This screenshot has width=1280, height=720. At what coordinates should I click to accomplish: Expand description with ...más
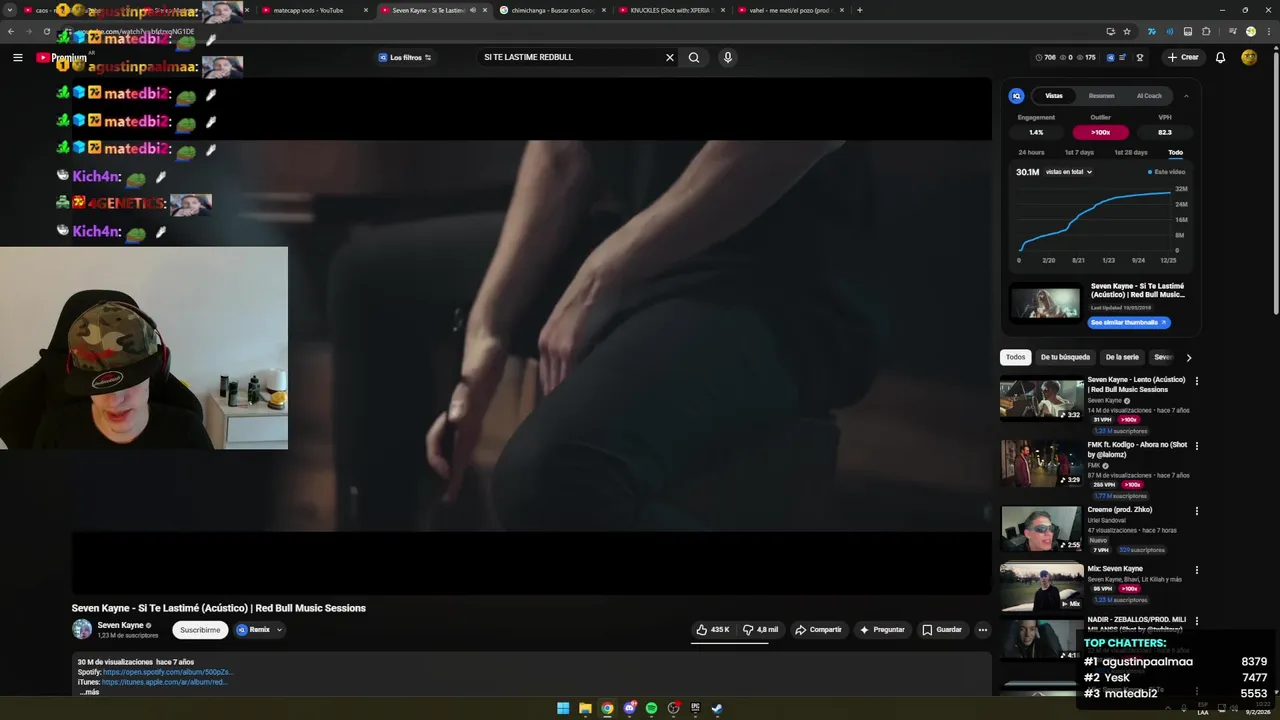(89, 692)
